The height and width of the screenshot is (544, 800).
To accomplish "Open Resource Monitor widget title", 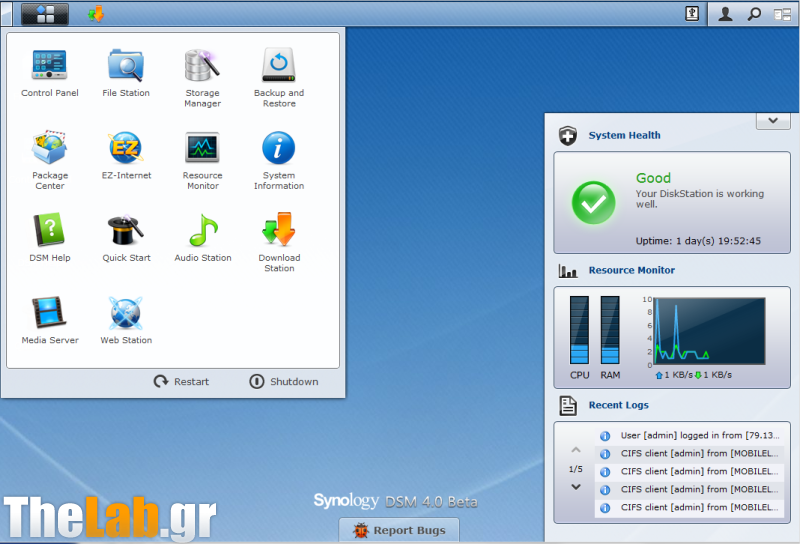I will pyautogui.click(x=632, y=270).
